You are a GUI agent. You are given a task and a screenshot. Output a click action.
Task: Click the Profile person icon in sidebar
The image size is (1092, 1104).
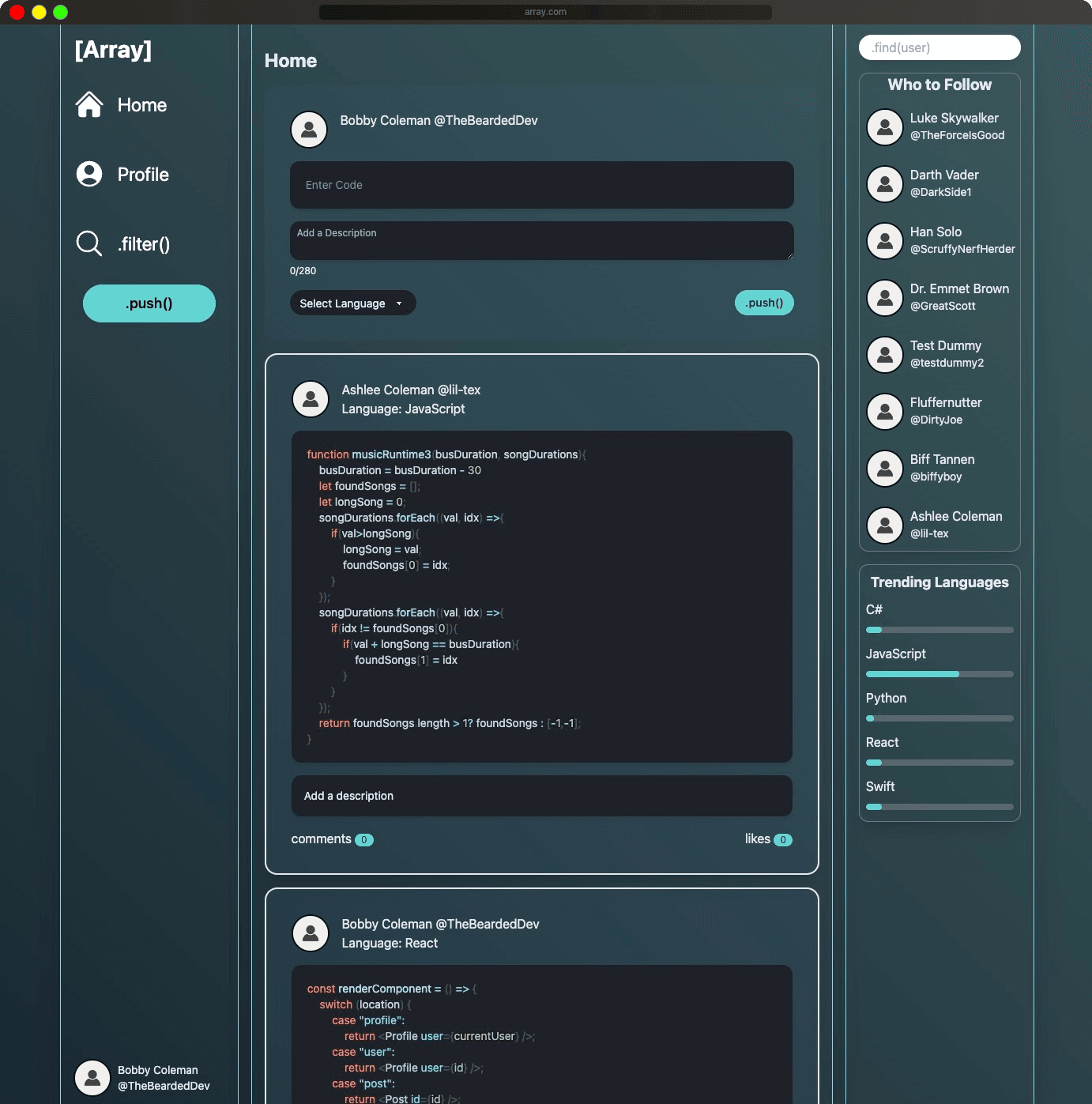(89, 174)
